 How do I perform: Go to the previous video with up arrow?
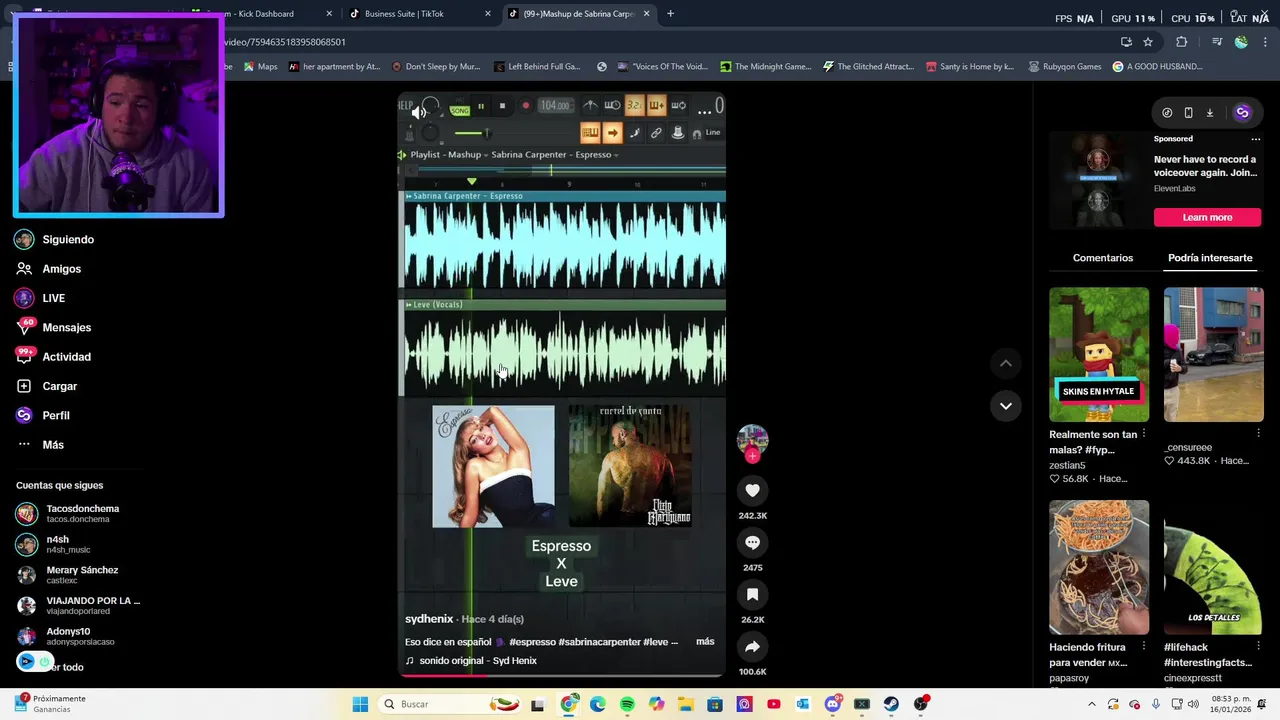[x=1005, y=363]
